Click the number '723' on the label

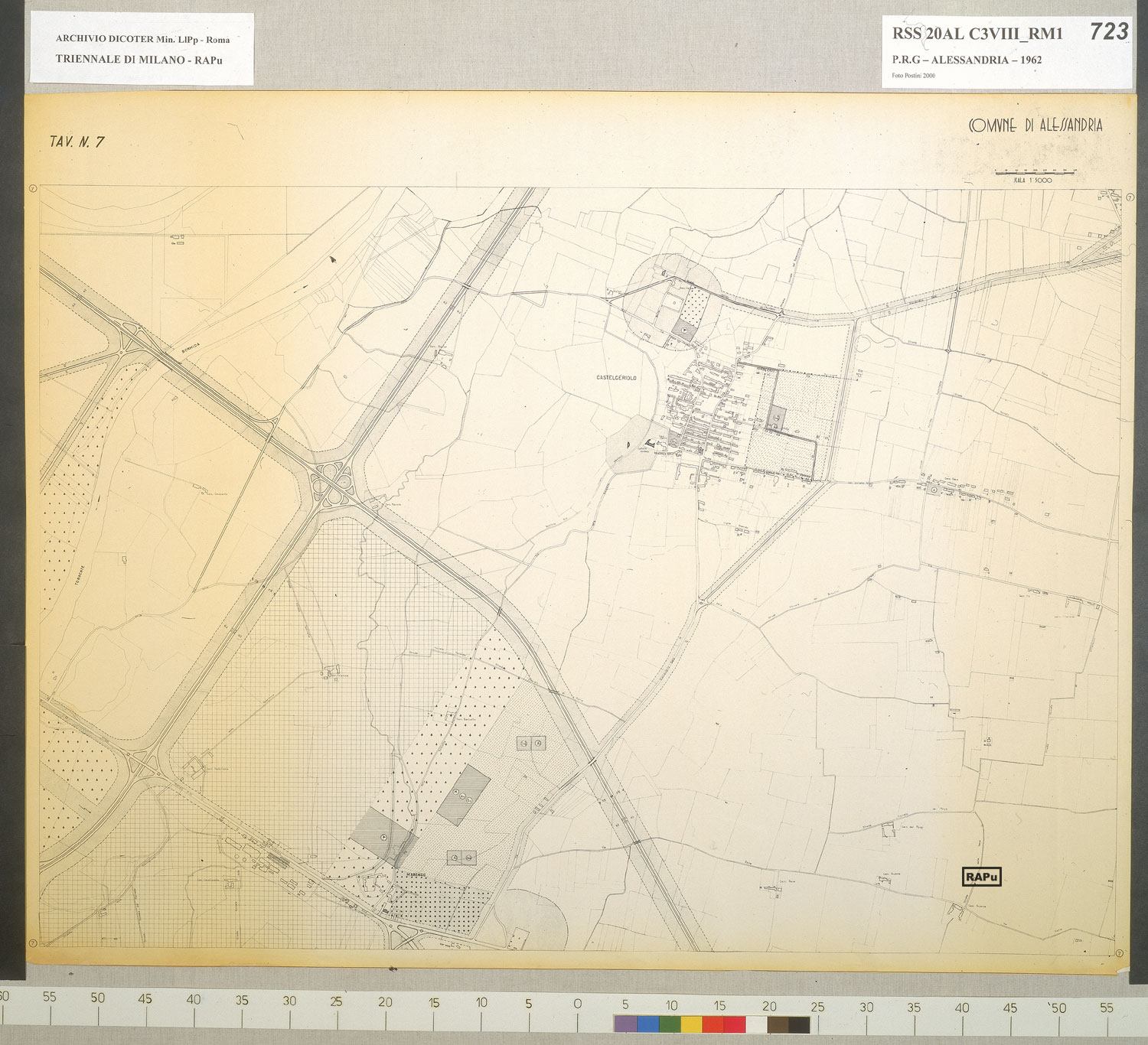click(1109, 31)
